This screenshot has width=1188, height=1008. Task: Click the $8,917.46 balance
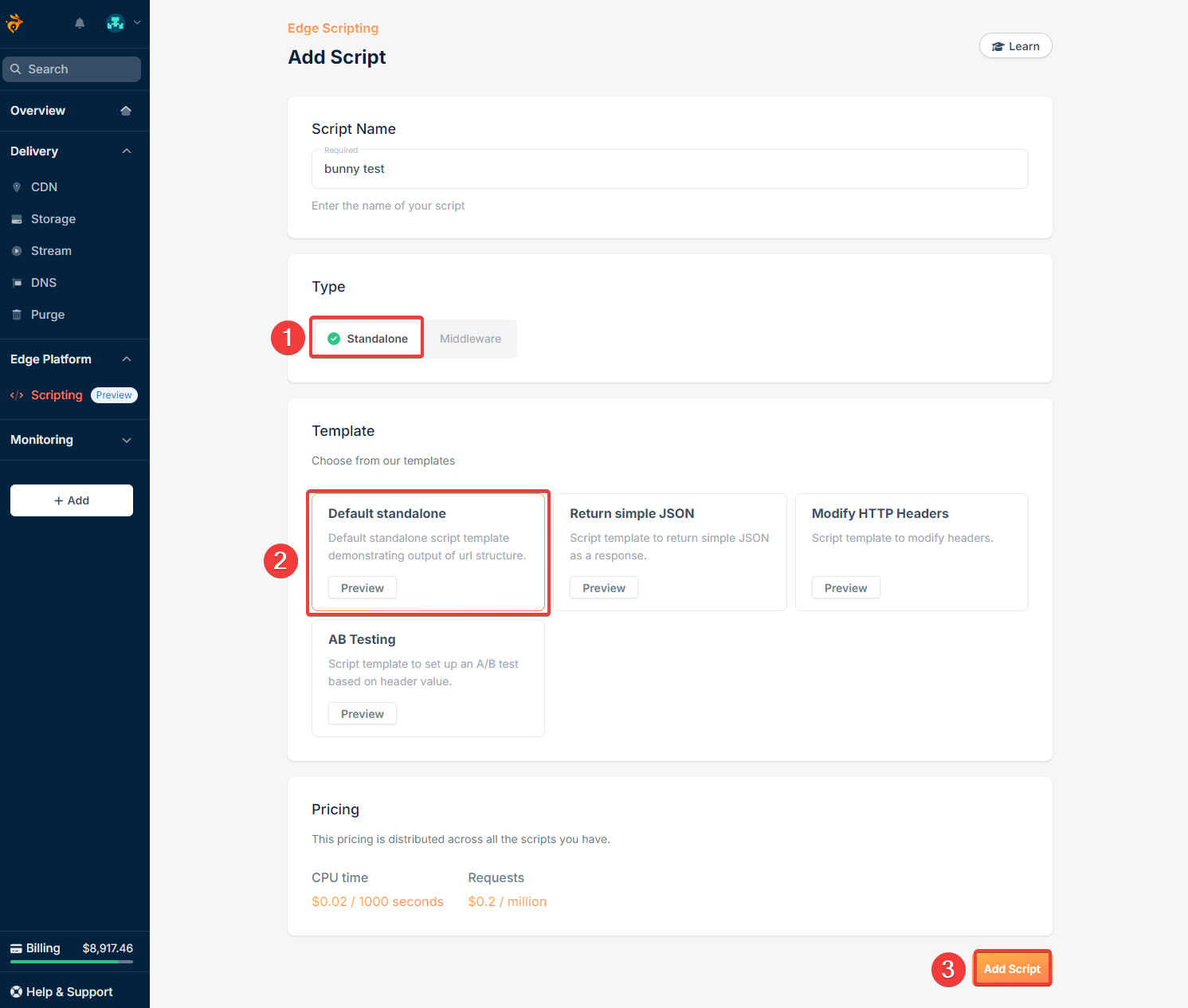pyautogui.click(x=108, y=948)
